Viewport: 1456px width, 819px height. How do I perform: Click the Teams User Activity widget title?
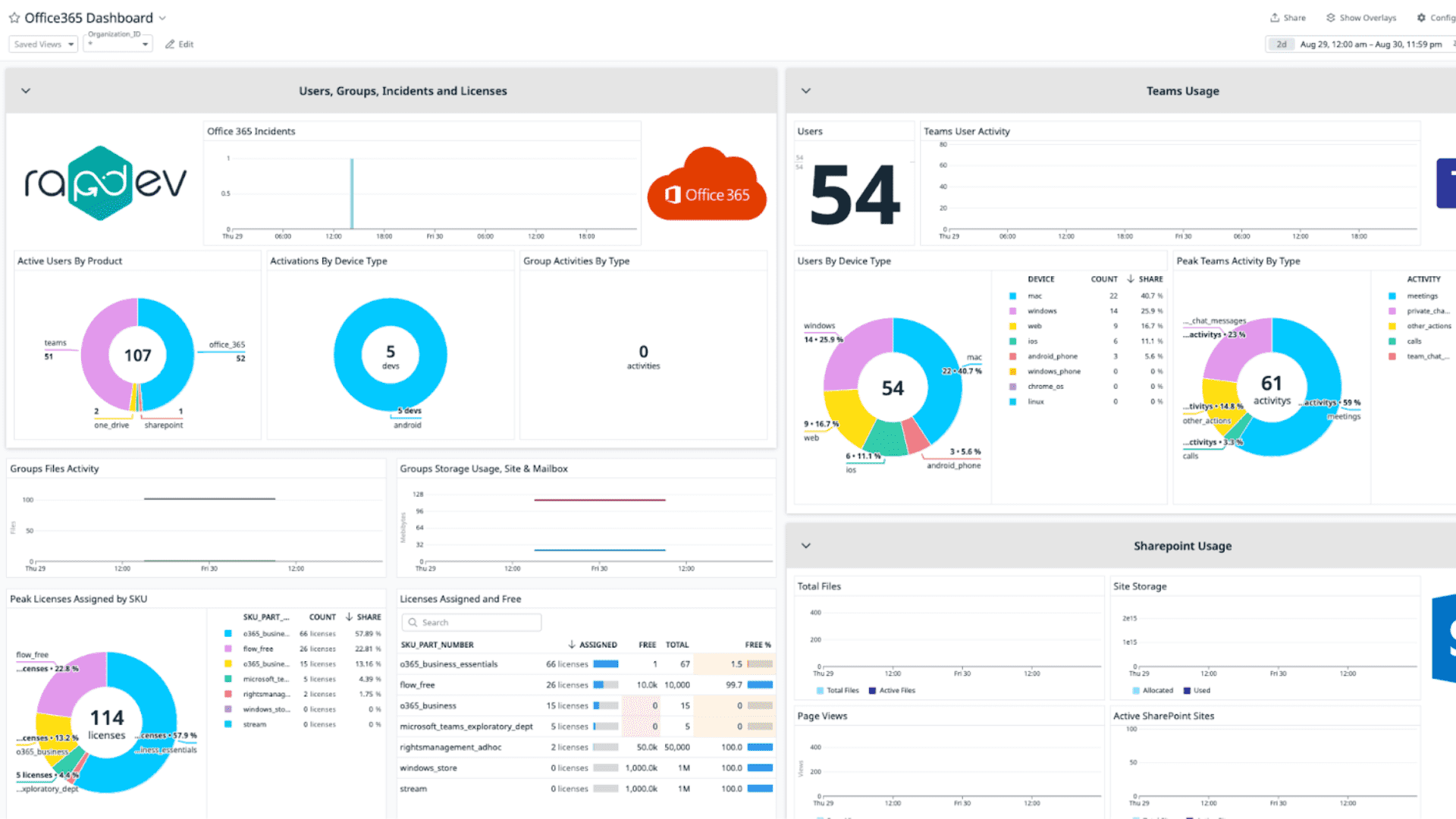[x=967, y=131]
